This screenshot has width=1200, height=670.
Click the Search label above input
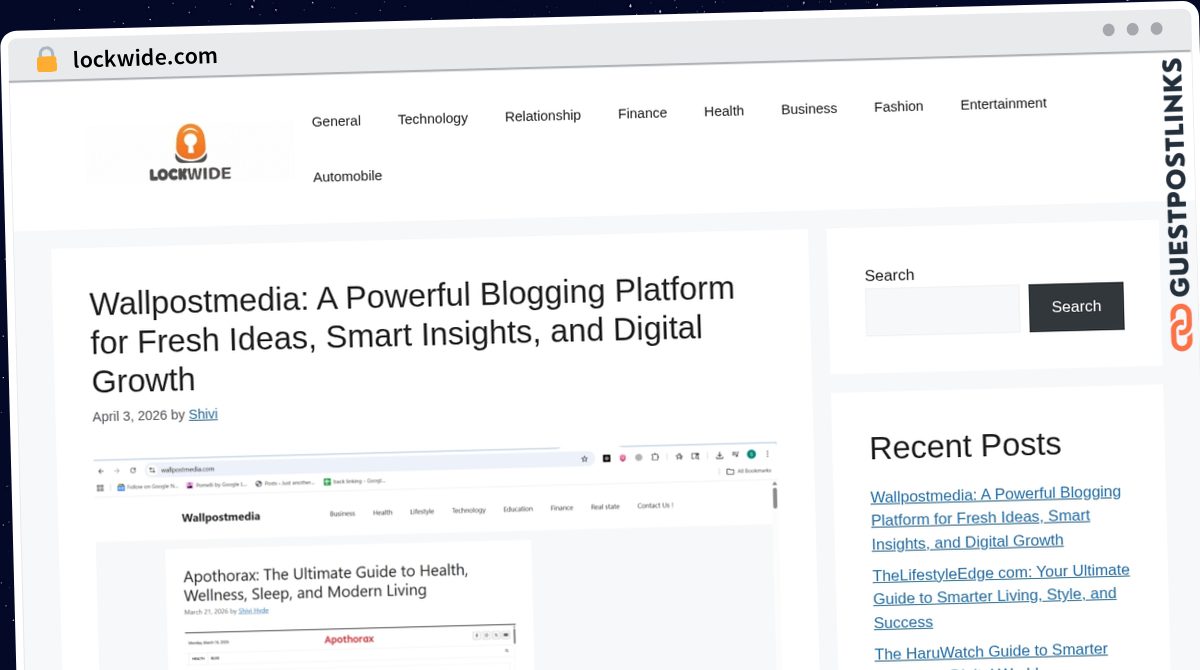coord(889,275)
